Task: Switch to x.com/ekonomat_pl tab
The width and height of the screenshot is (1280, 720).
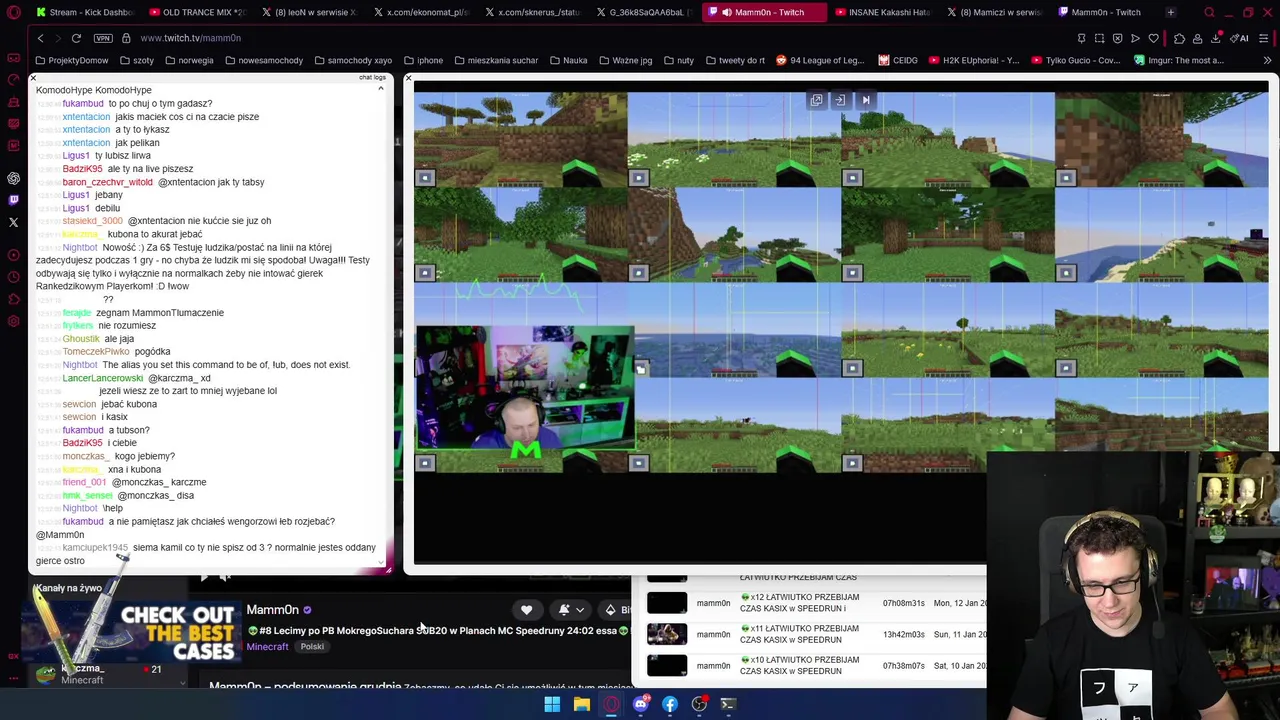Action: [x=420, y=12]
